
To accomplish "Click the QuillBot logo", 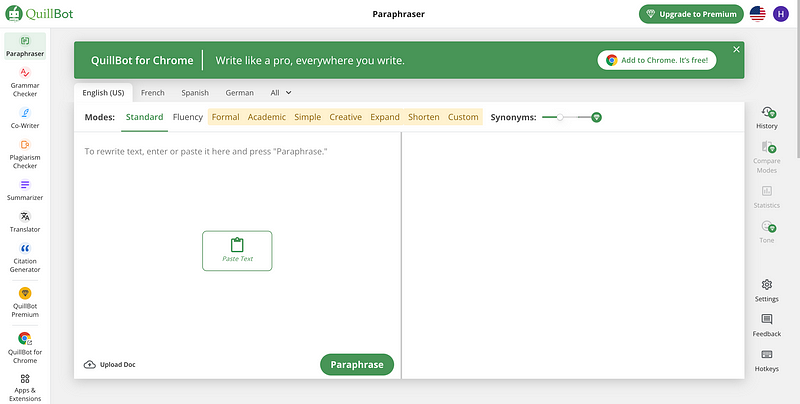I will [39, 13].
